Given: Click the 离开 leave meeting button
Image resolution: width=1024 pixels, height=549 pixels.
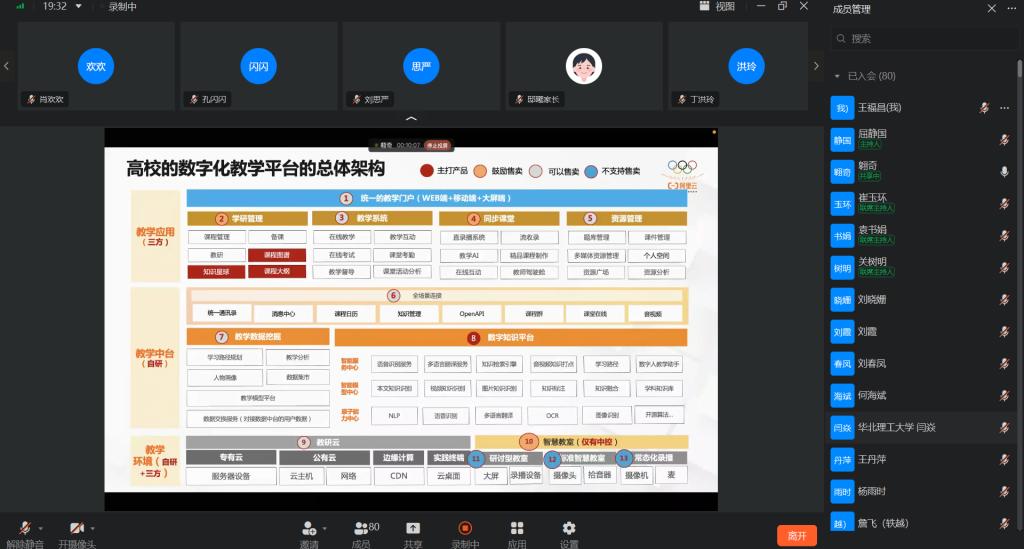Looking at the screenshot, I should (x=797, y=535).
